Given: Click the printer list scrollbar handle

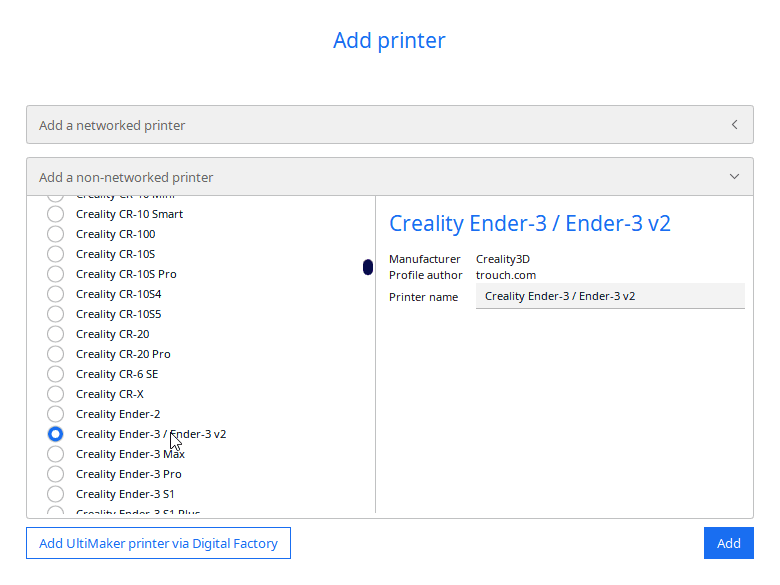Looking at the screenshot, I should [x=368, y=267].
